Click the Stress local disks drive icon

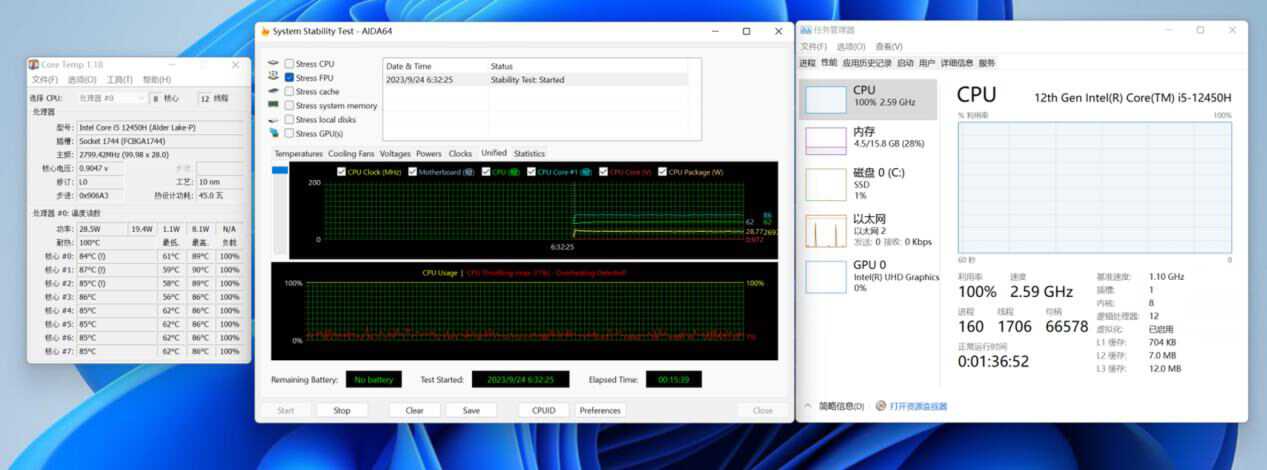click(273, 119)
